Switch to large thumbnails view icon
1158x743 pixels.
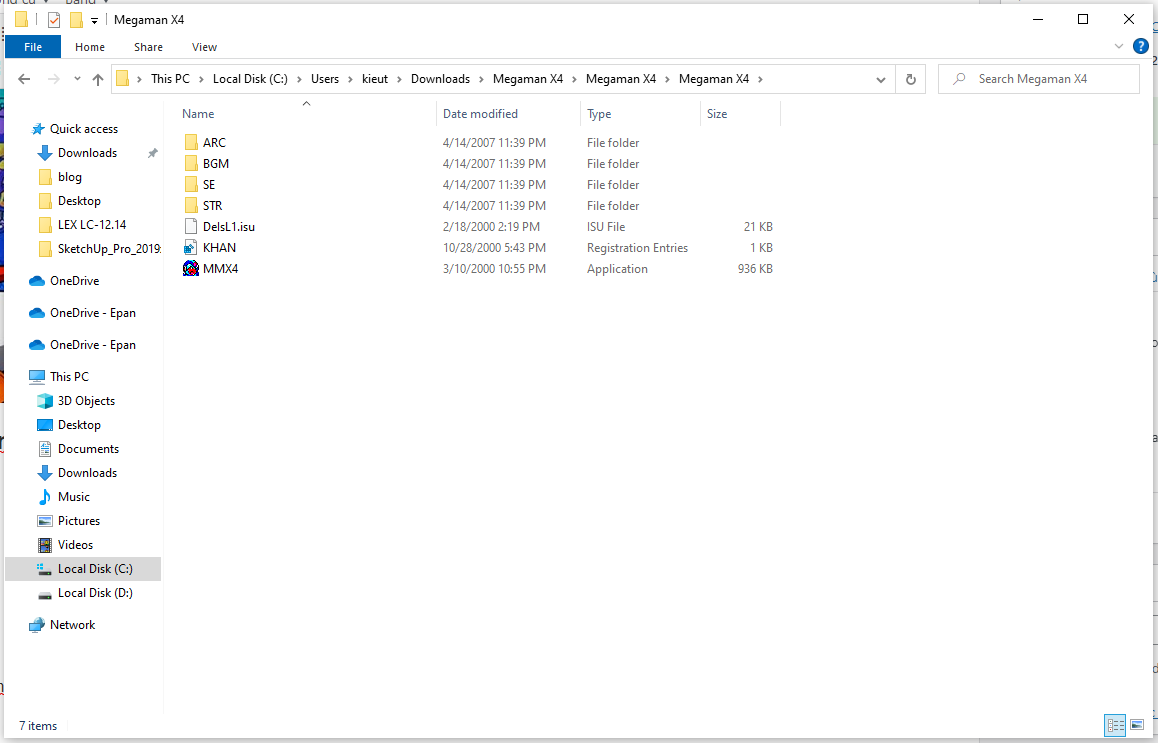[1137, 725]
